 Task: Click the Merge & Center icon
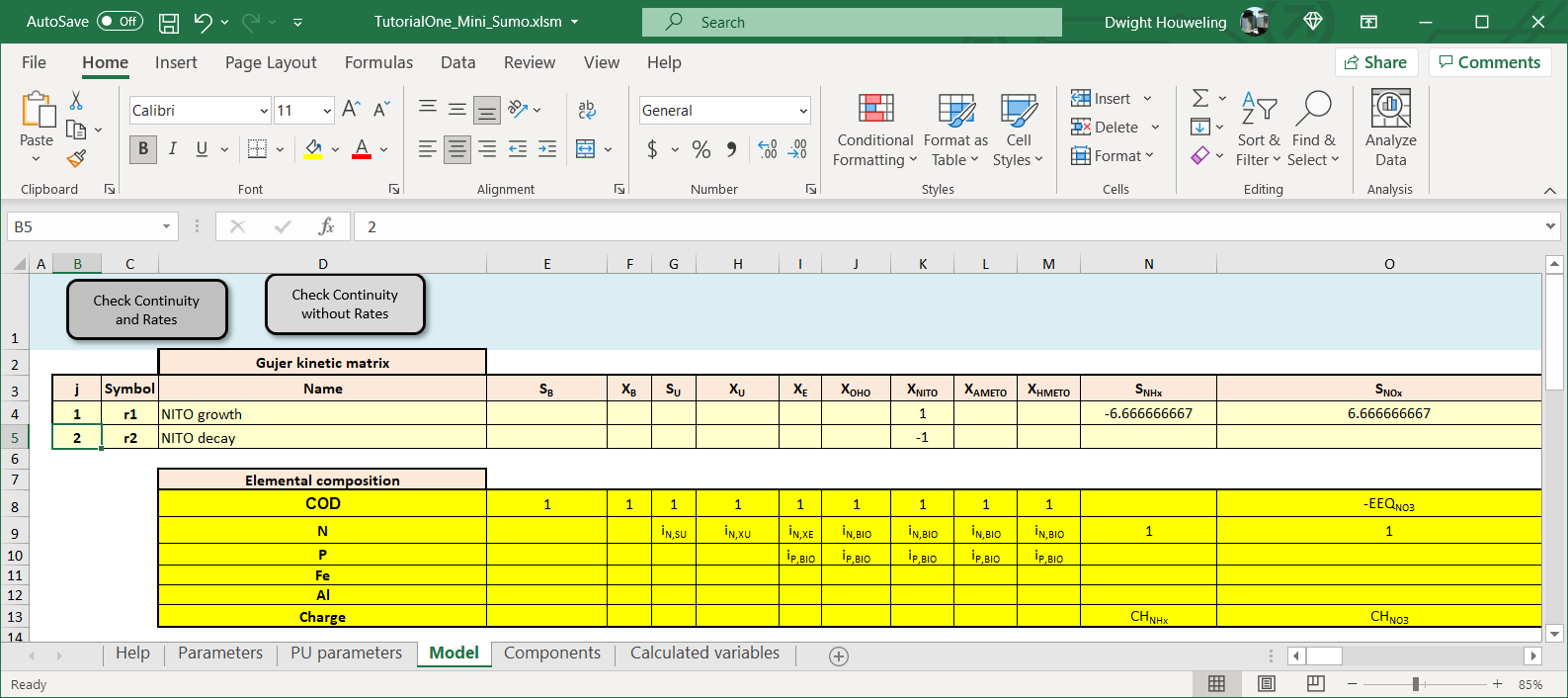(585, 149)
